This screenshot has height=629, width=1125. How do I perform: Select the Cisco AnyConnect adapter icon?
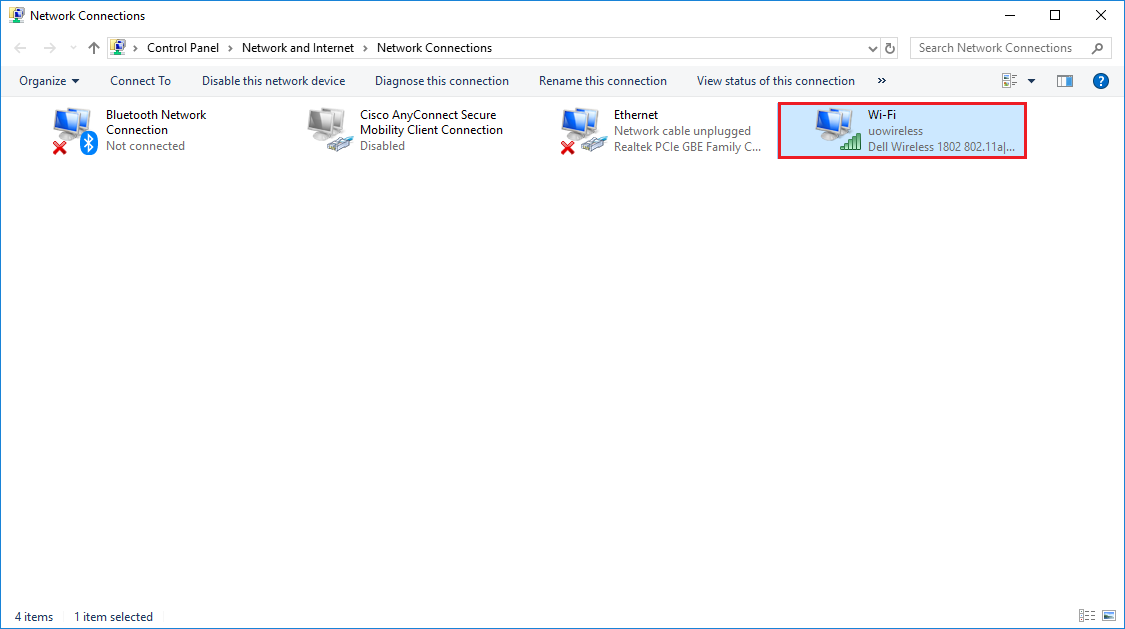tap(329, 130)
